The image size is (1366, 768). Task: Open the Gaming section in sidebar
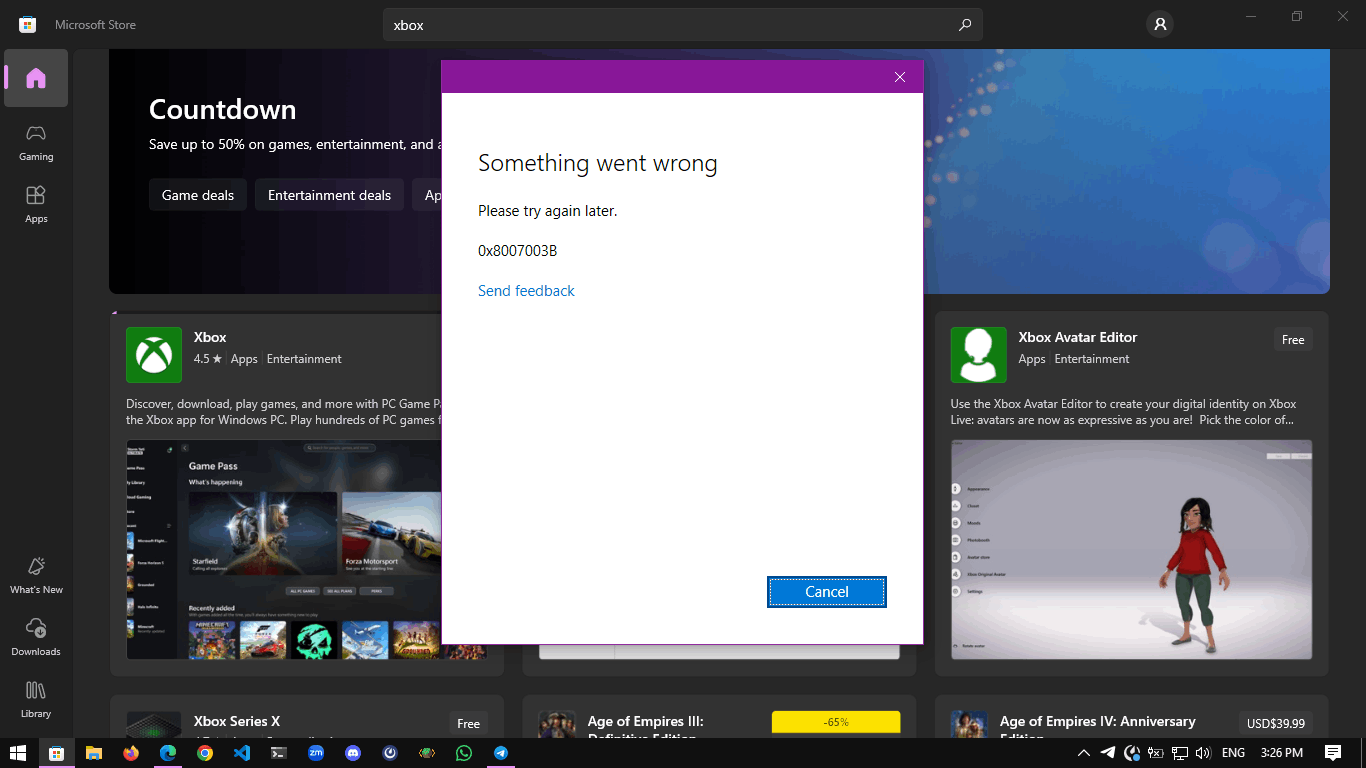[36, 142]
